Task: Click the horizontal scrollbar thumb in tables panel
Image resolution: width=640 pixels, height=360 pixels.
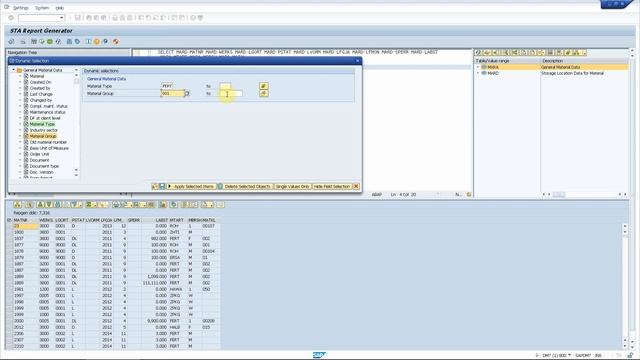Action: pos(559,195)
